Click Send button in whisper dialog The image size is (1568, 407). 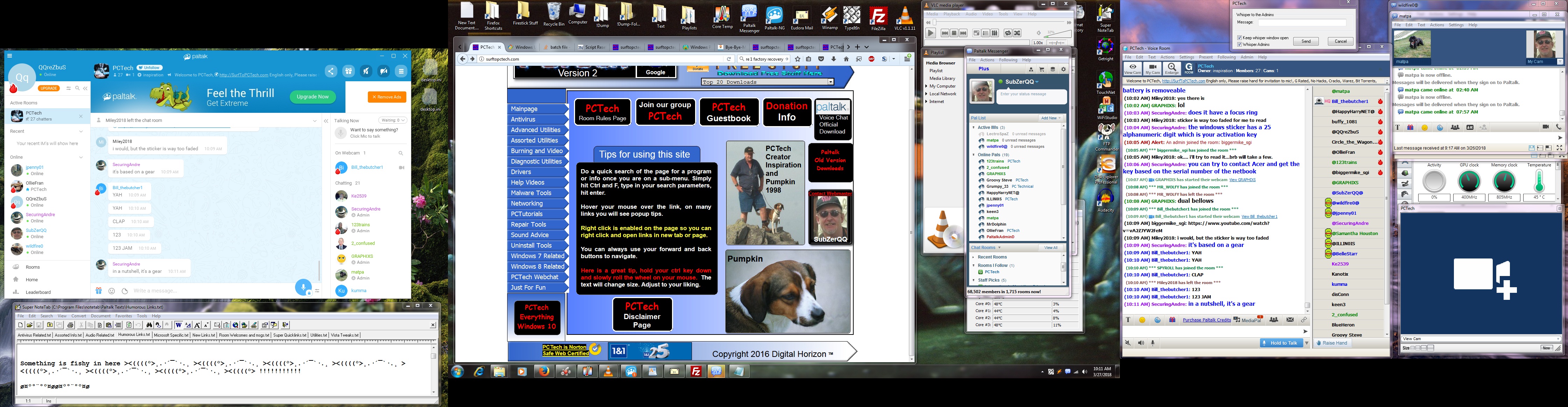1305,41
